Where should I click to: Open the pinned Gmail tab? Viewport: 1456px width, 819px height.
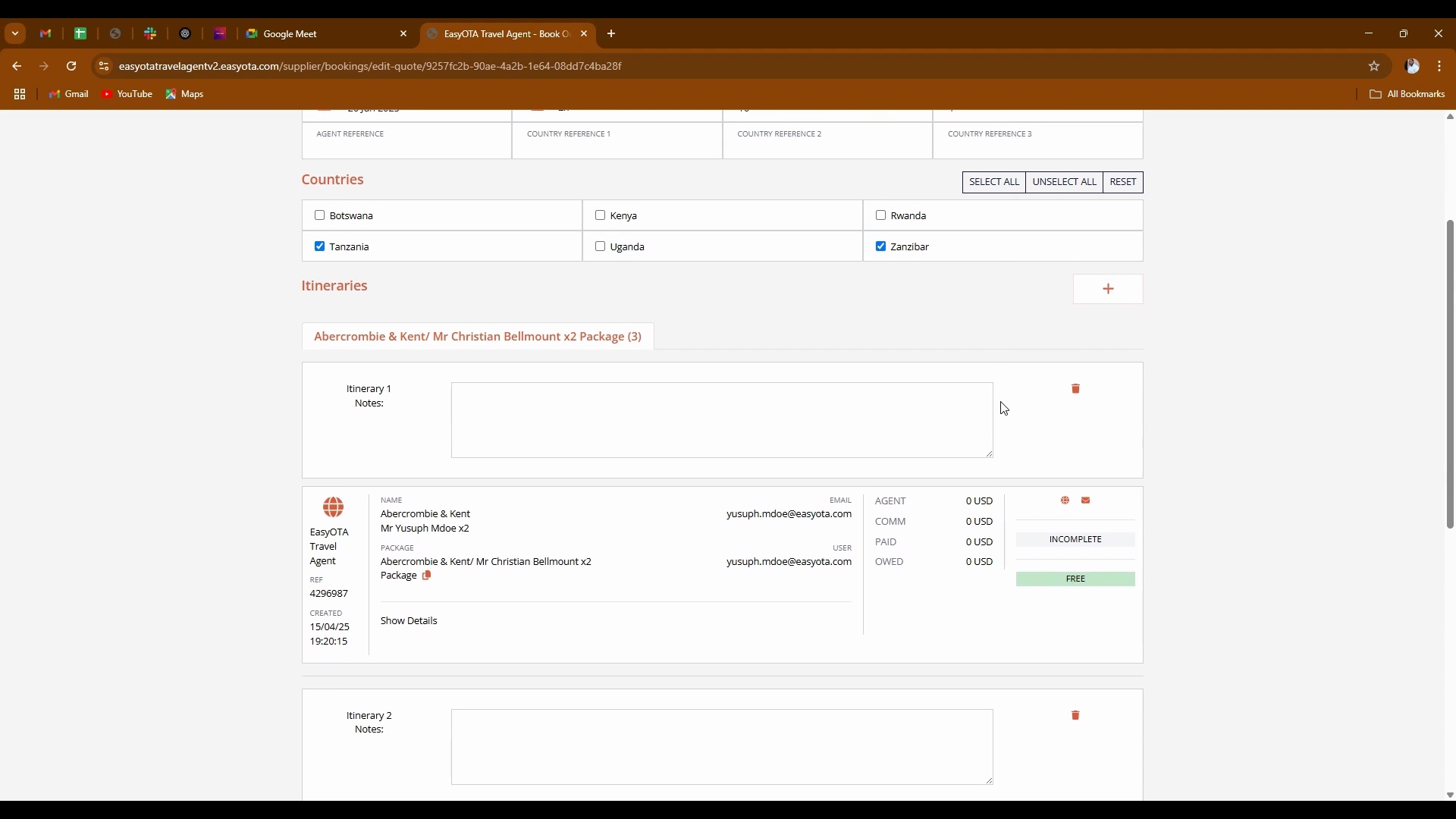pyautogui.click(x=45, y=34)
